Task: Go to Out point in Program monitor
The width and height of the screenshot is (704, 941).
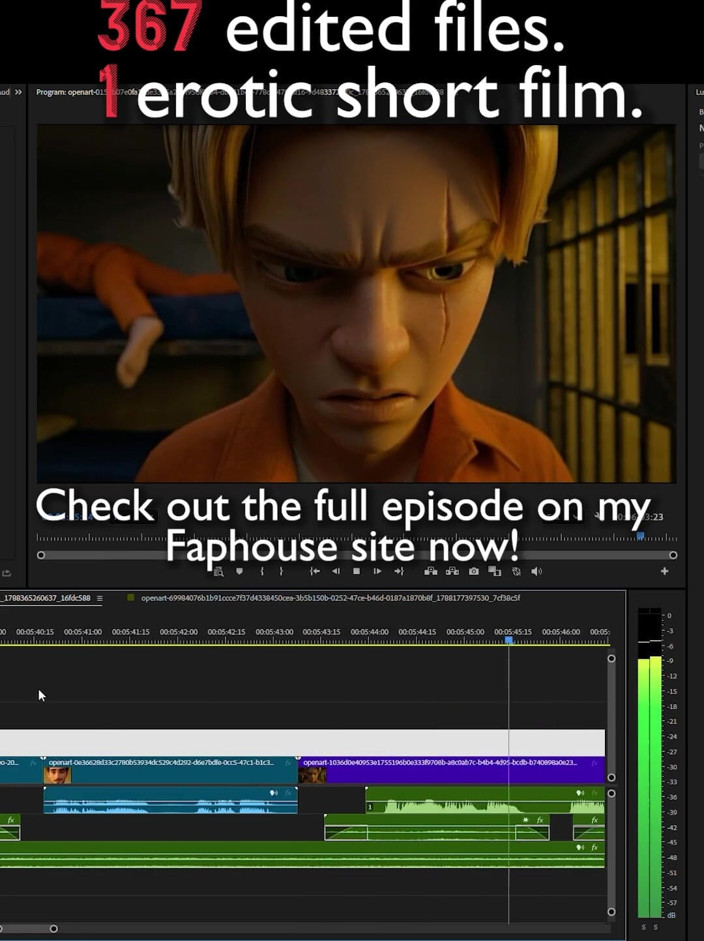Action: click(x=399, y=571)
